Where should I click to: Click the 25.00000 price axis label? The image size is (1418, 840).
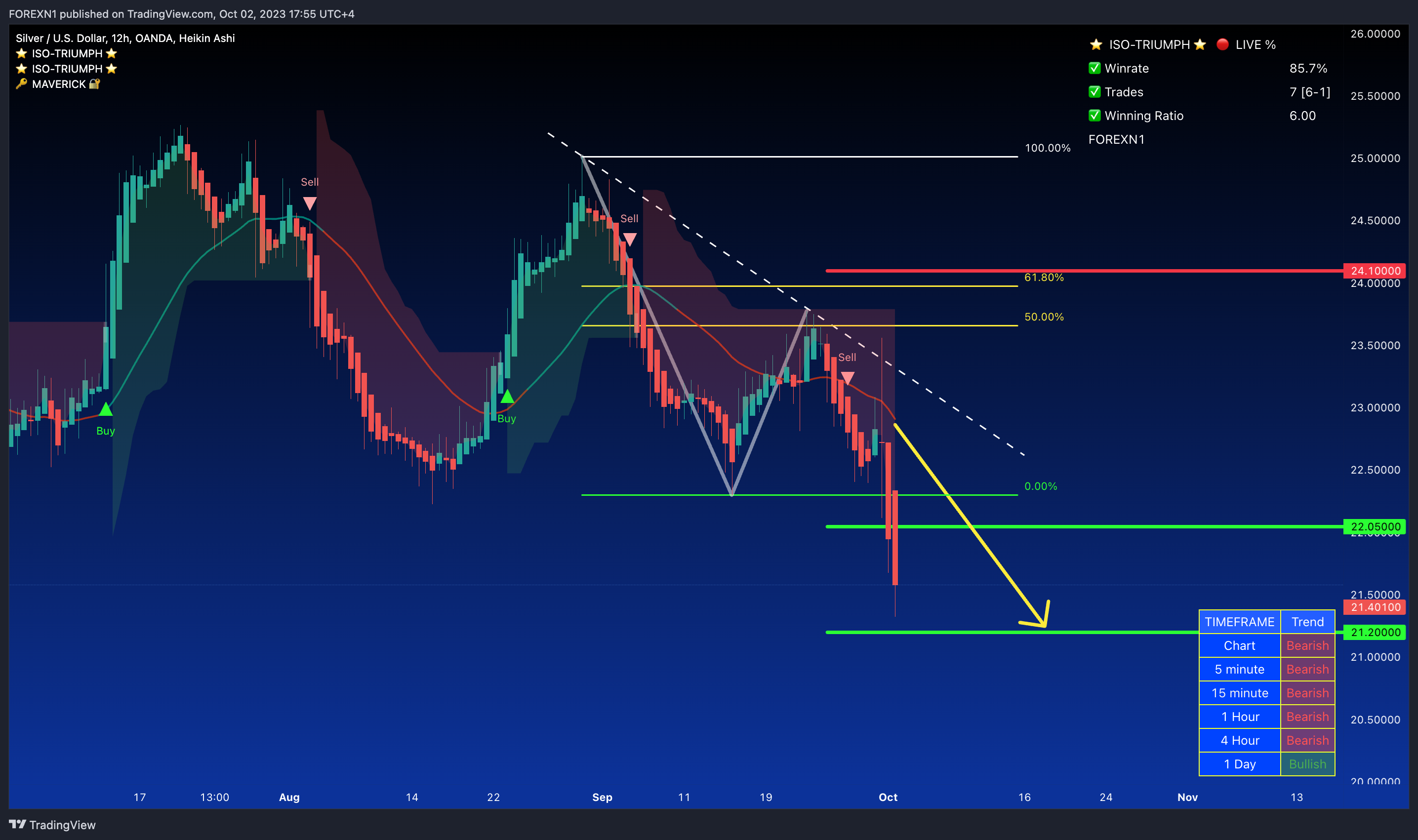pyautogui.click(x=1376, y=158)
